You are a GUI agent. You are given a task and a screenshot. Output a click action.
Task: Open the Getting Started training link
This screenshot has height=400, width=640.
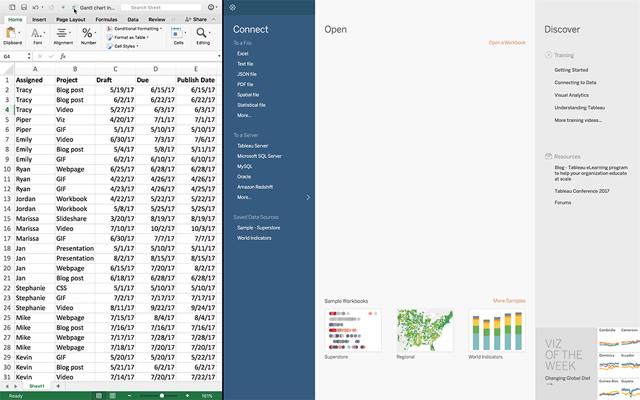point(571,70)
